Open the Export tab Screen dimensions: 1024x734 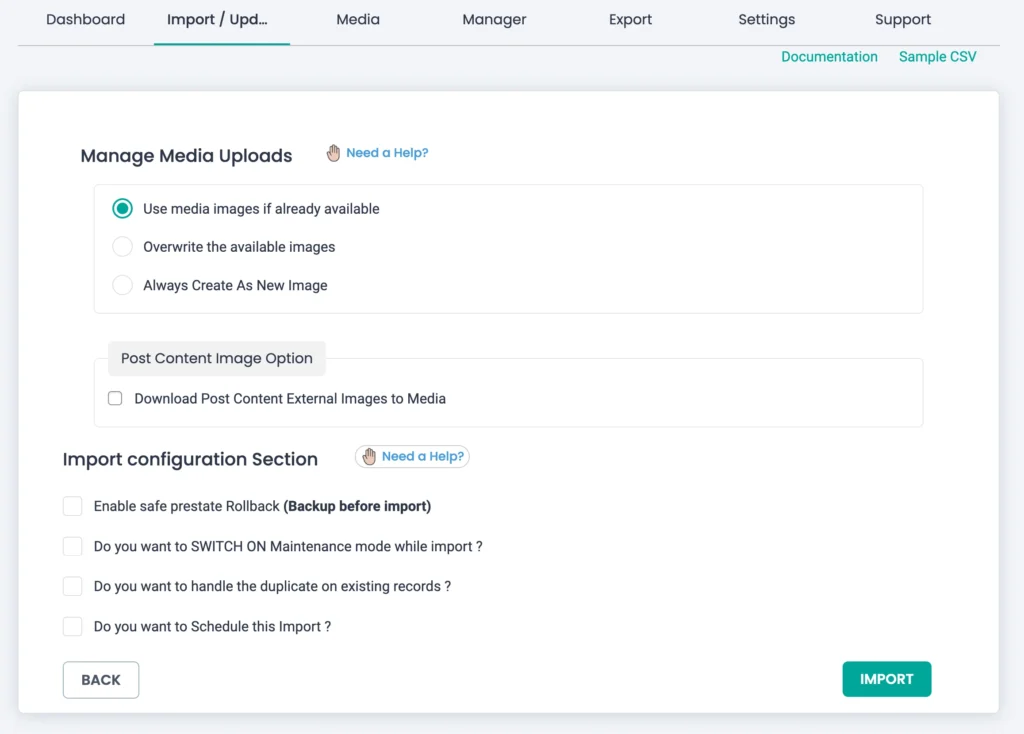630,20
